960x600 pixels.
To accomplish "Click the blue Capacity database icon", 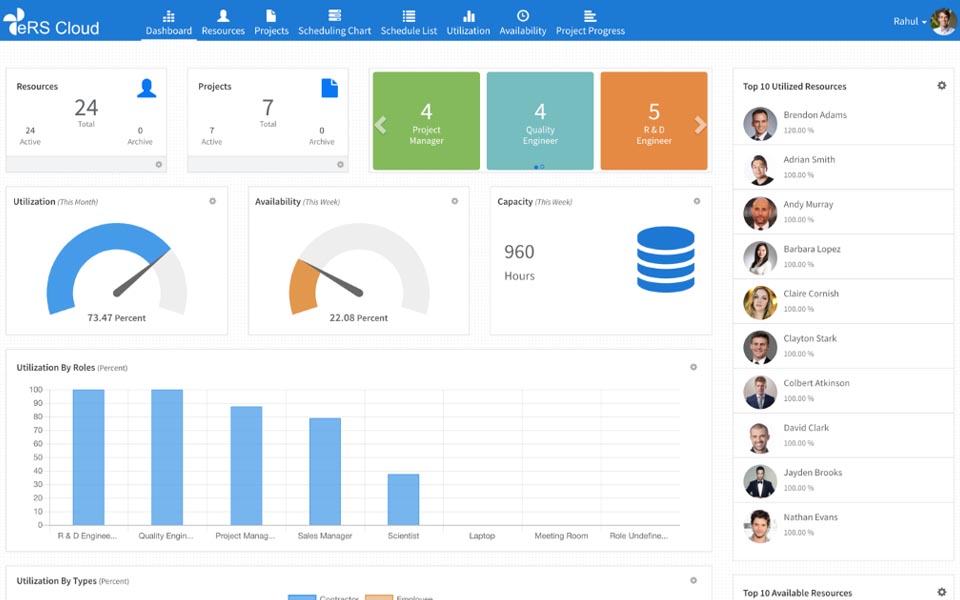I will pyautogui.click(x=666, y=259).
